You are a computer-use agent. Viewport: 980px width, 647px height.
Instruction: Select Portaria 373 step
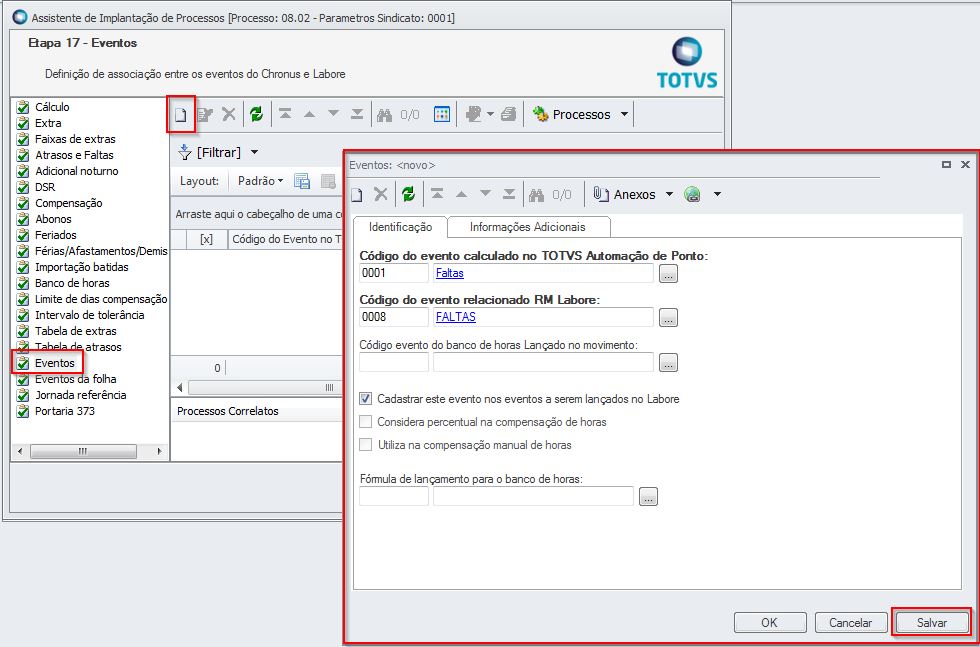click(x=65, y=411)
